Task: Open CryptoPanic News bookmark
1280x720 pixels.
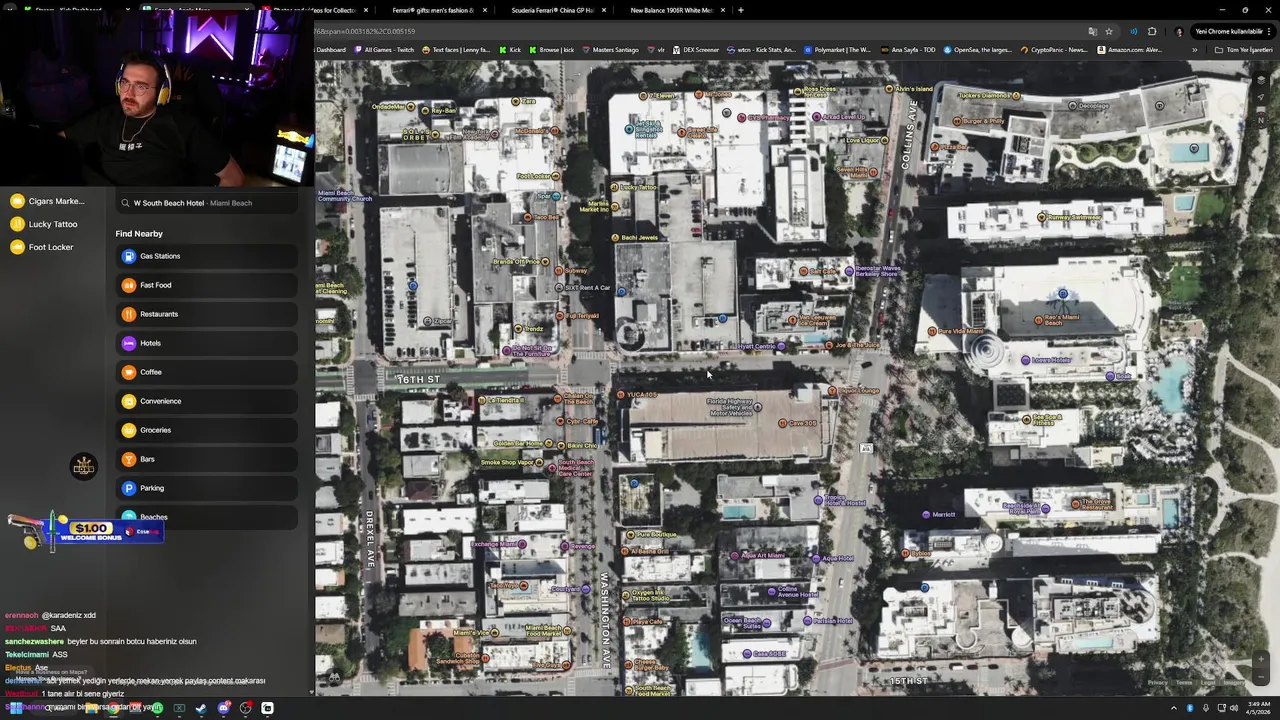Action: (1054, 50)
